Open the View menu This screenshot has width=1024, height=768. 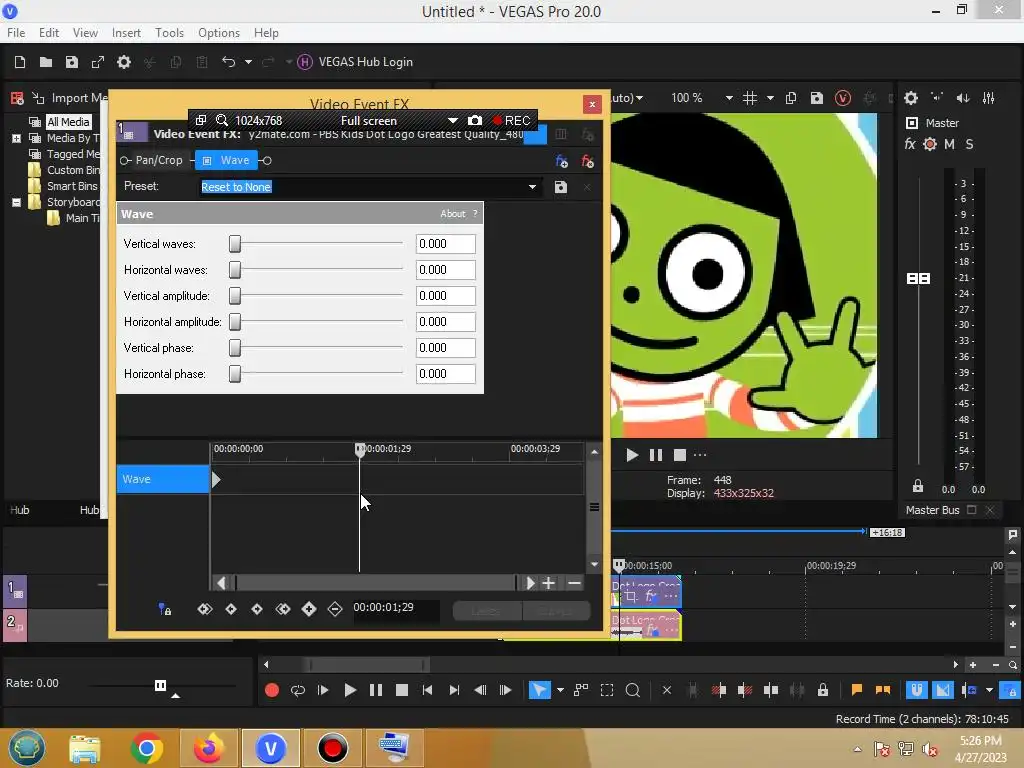point(85,33)
